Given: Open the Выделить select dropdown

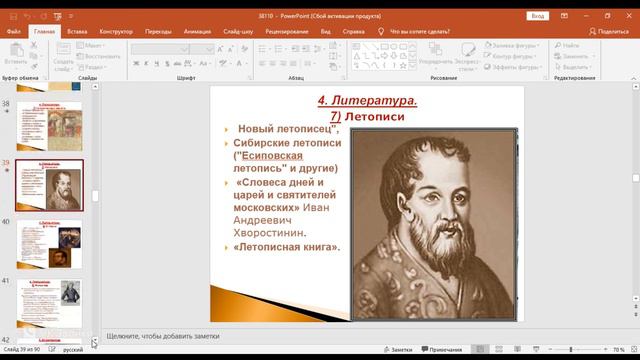Looking at the screenshot, I should (573, 67).
